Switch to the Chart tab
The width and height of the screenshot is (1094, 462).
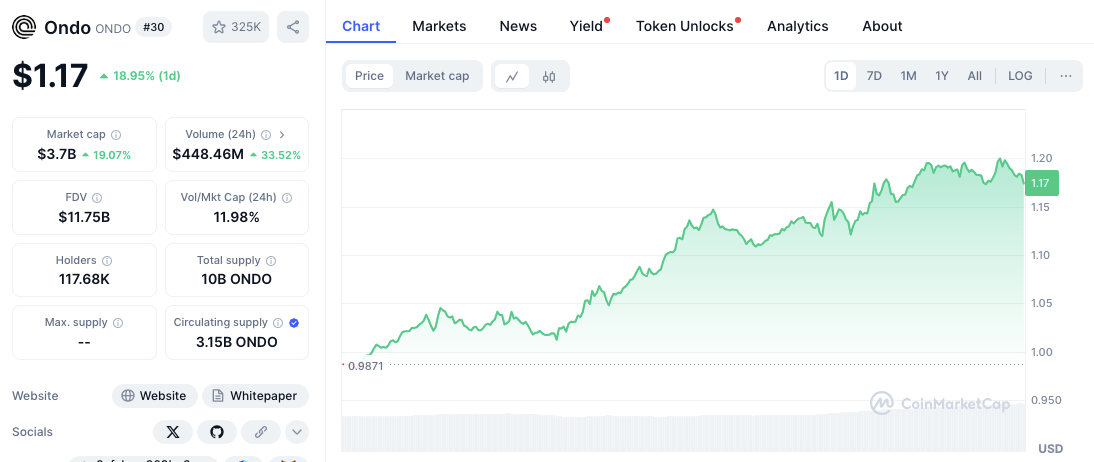click(361, 27)
